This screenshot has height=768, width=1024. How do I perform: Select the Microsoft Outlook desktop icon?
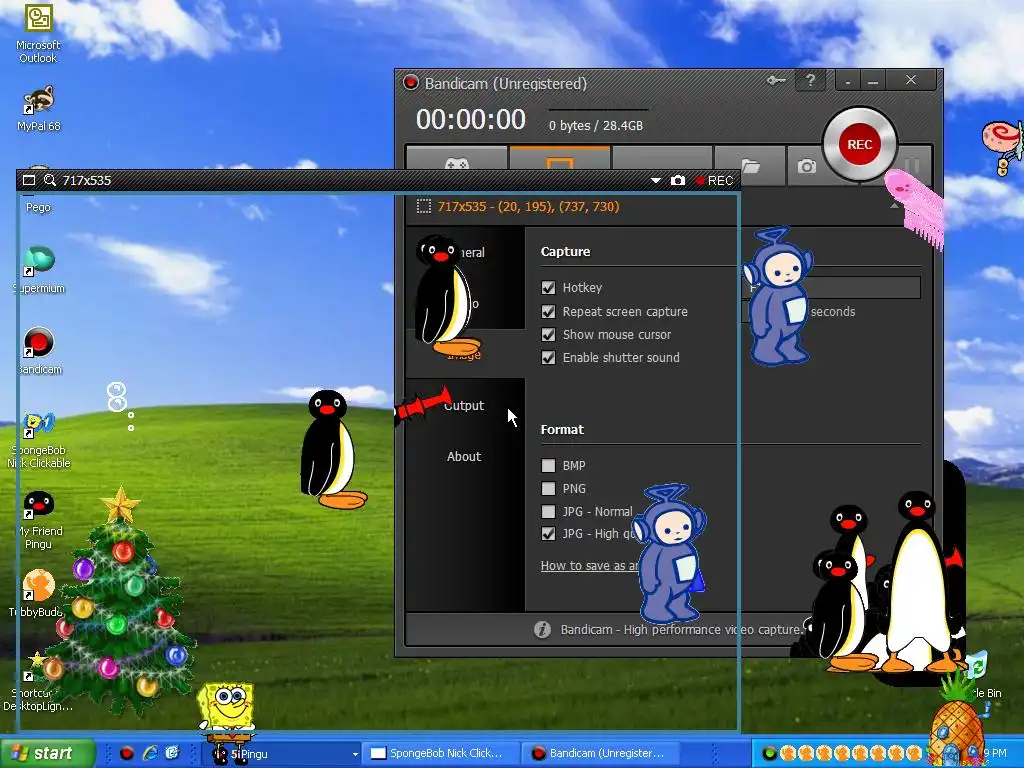38,34
